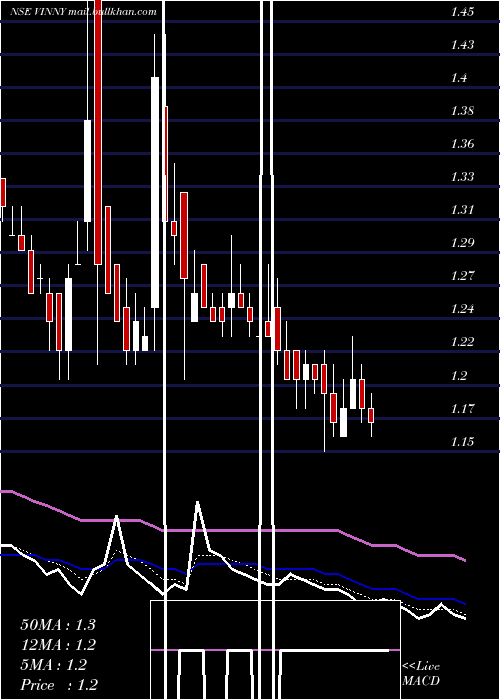Click the 1.2 price axis label
The width and height of the screenshot is (500, 700).
coord(459,375)
